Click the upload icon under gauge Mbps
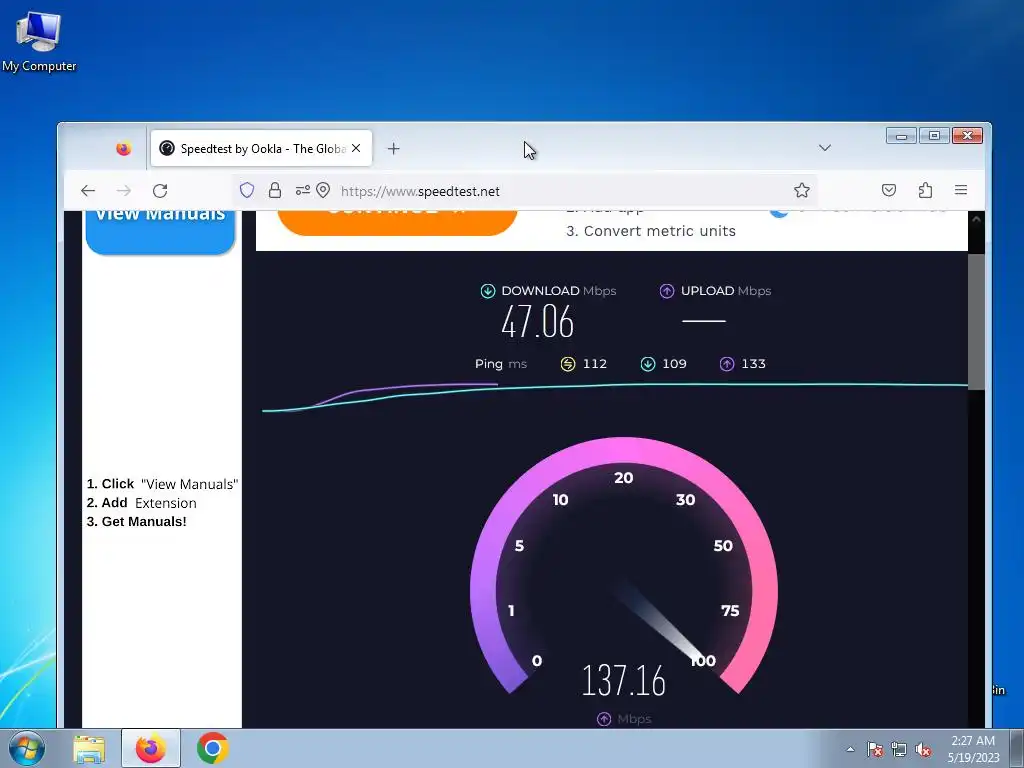Image resolution: width=1024 pixels, height=768 pixels. (x=604, y=719)
